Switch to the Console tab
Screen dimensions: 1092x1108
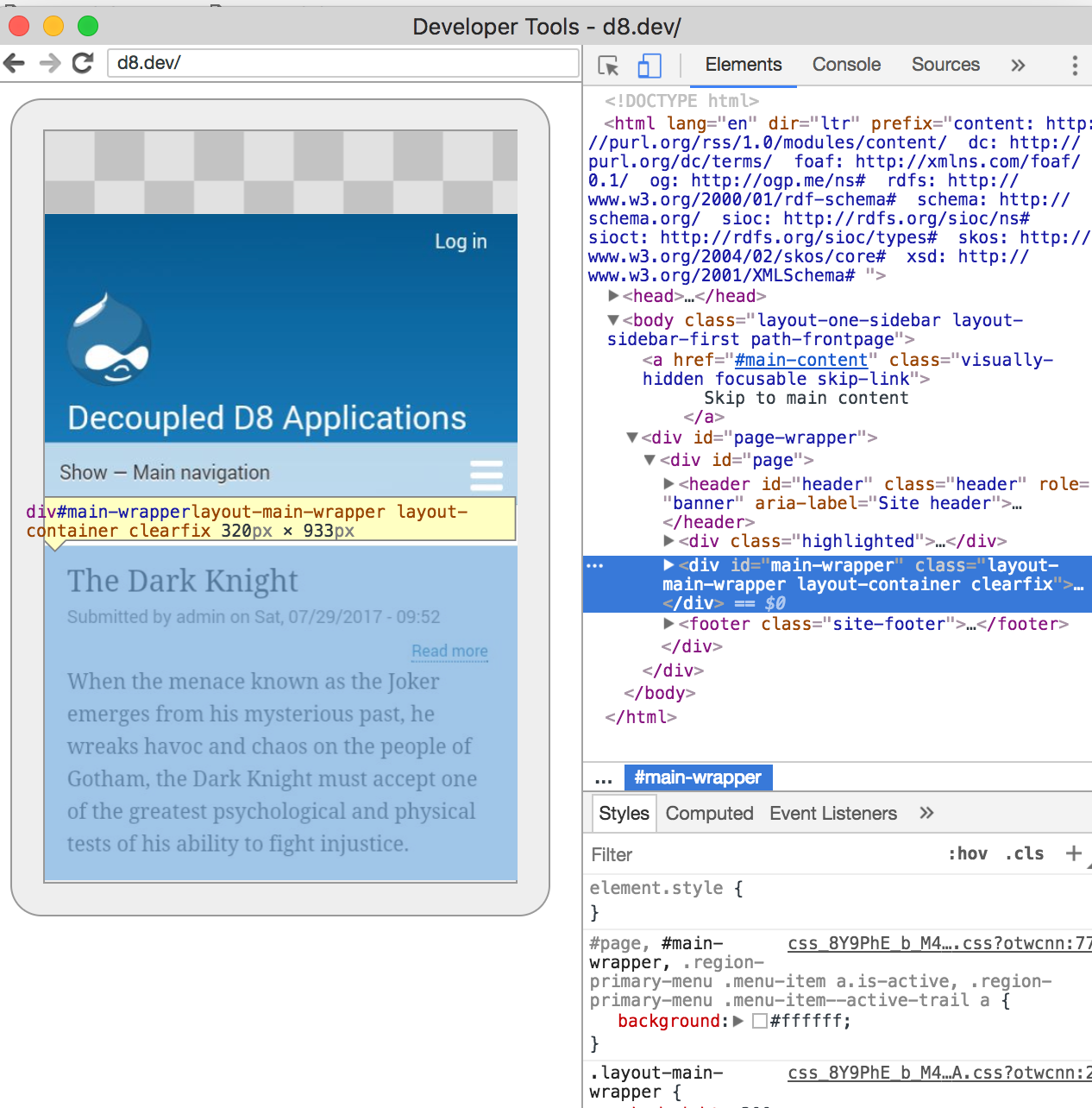click(846, 65)
